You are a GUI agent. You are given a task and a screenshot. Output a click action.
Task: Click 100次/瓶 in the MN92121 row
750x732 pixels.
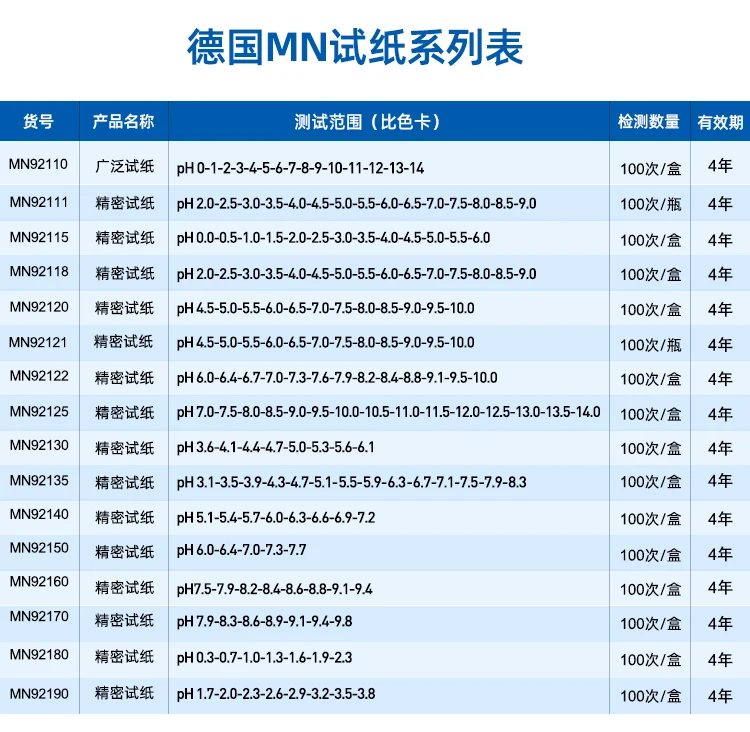tap(651, 344)
